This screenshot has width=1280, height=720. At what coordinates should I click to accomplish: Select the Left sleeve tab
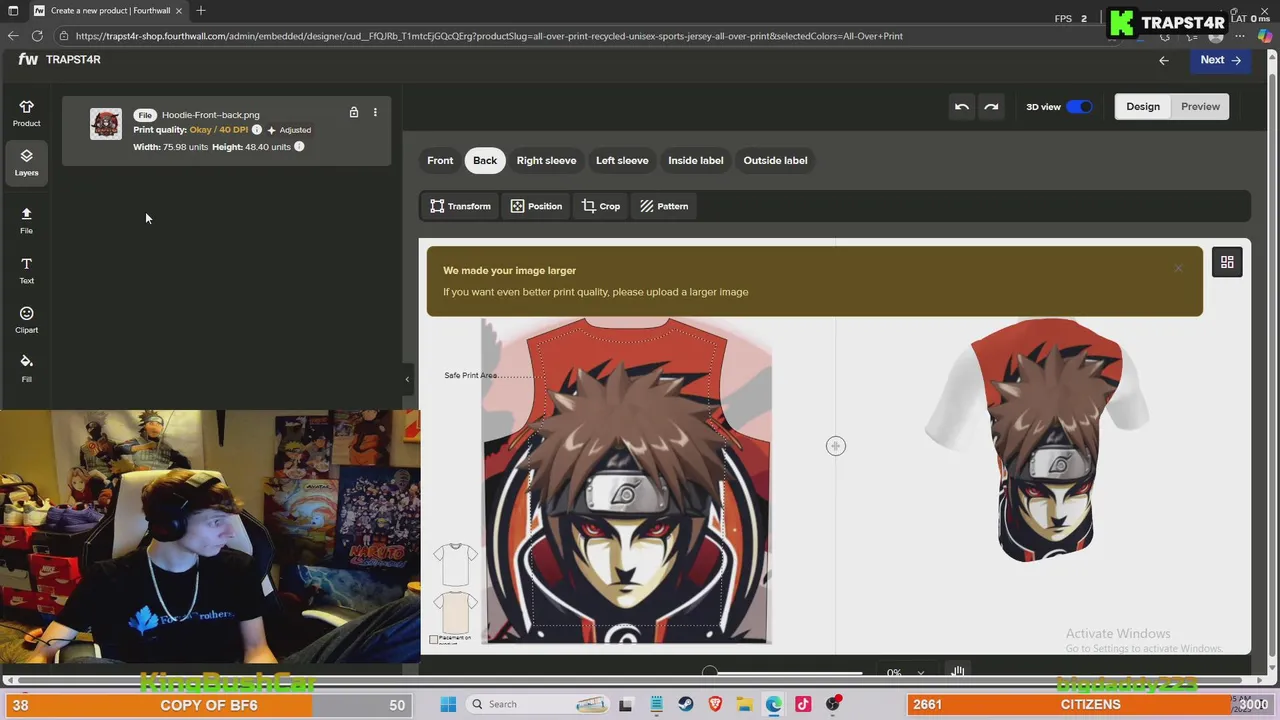click(x=622, y=160)
